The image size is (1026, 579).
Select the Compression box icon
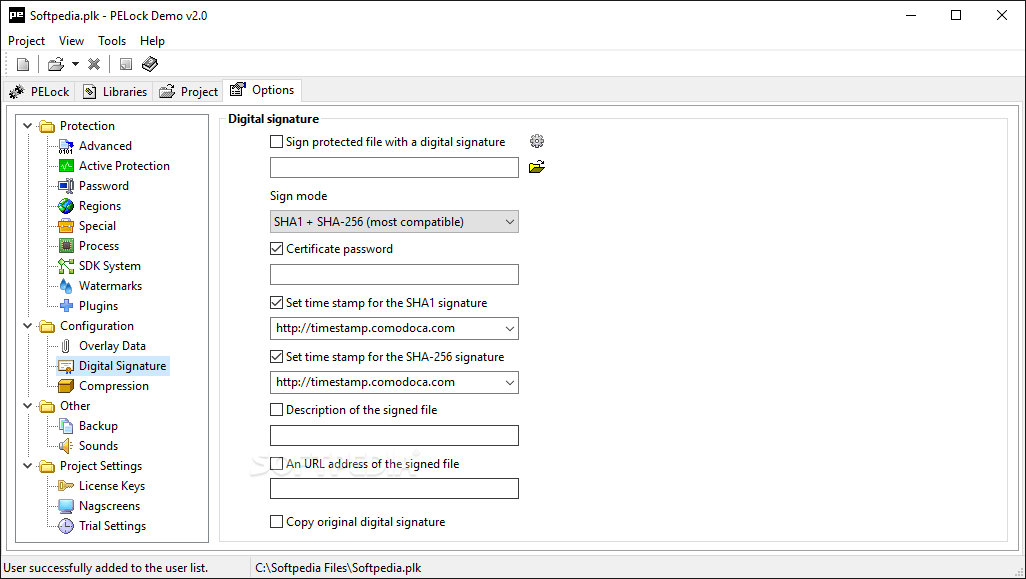(66, 386)
